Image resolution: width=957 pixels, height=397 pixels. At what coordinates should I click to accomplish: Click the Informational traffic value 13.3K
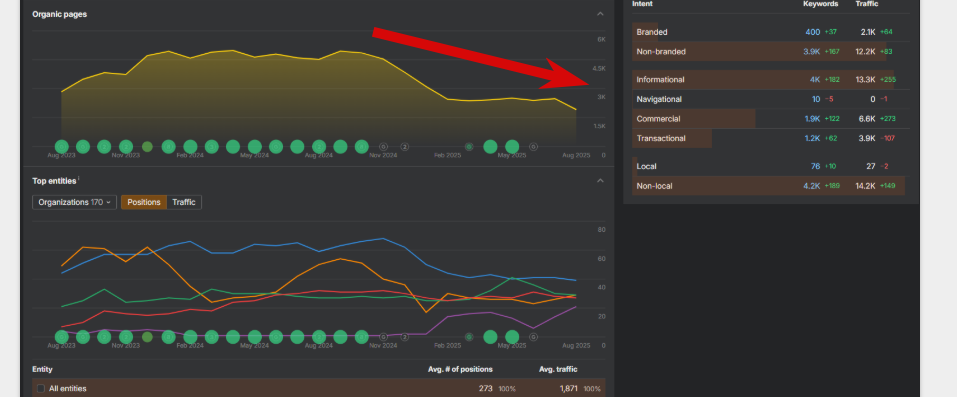[x=865, y=79]
